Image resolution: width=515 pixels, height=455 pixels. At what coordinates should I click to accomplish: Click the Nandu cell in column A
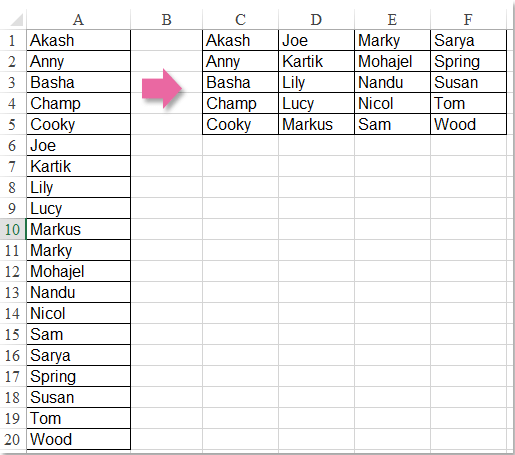coord(78,292)
